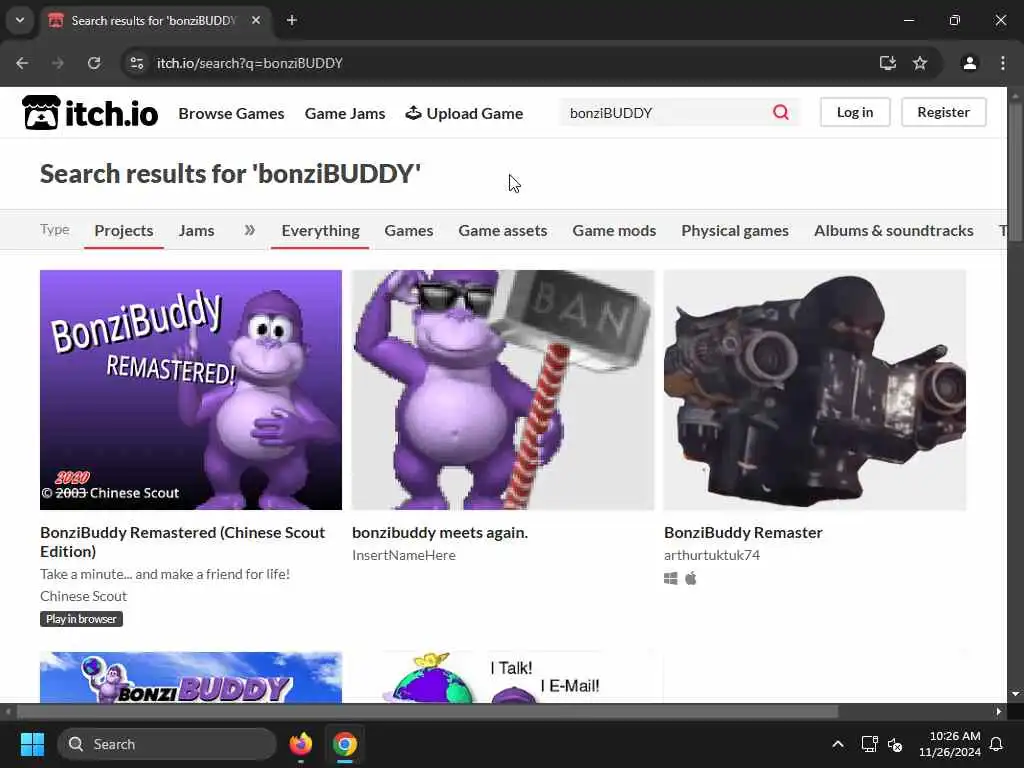This screenshot has height=768, width=1024.
Task: Expand filters with the double chevron
Action: (249, 230)
